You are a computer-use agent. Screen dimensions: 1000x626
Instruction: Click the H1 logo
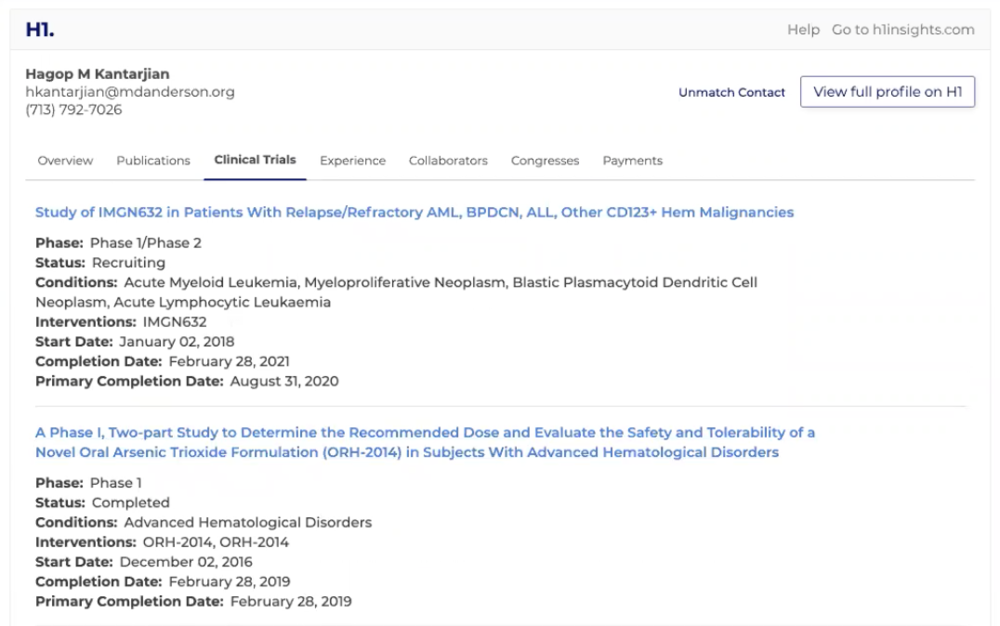[40, 29]
